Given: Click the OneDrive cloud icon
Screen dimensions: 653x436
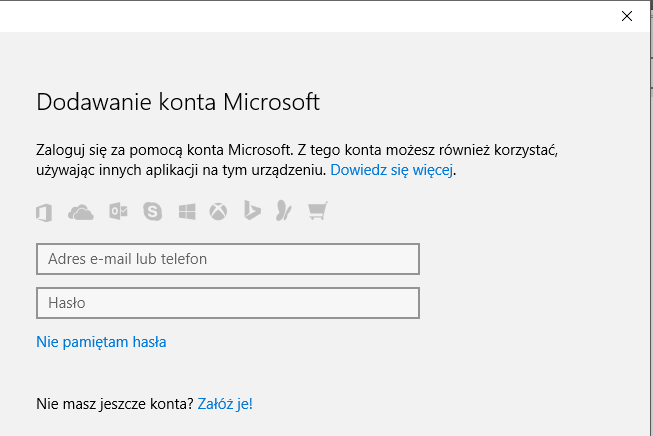Looking at the screenshot, I should point(80,211).
